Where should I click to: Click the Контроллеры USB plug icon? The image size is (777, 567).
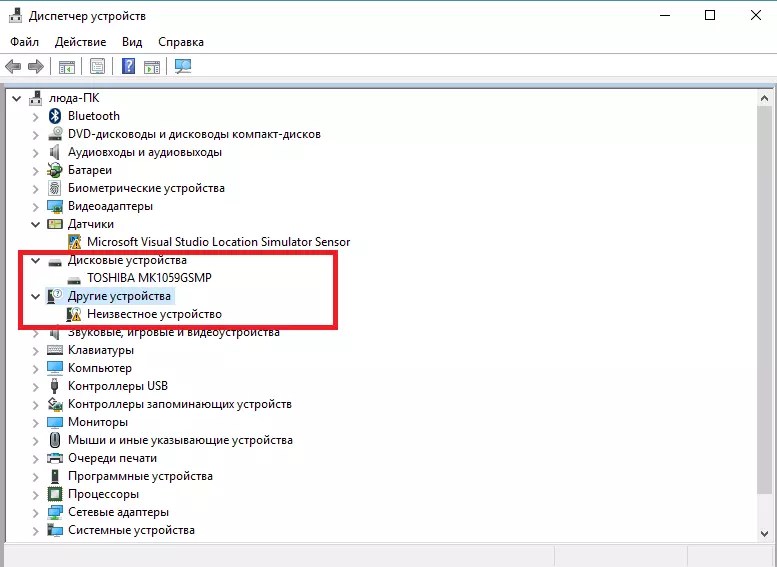55,386
